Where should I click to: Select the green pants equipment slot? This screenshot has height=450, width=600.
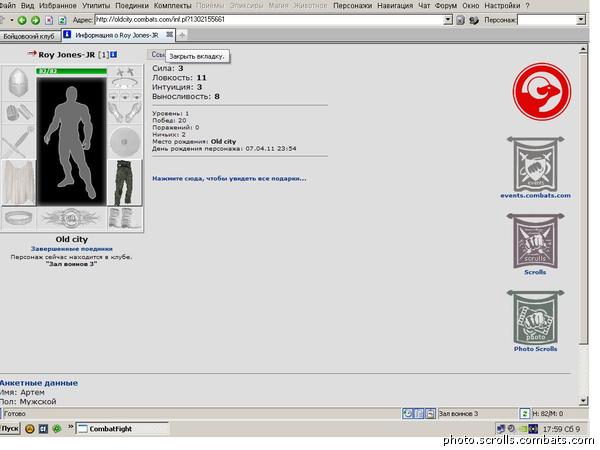pyautogui.click(x=125, y=183)
